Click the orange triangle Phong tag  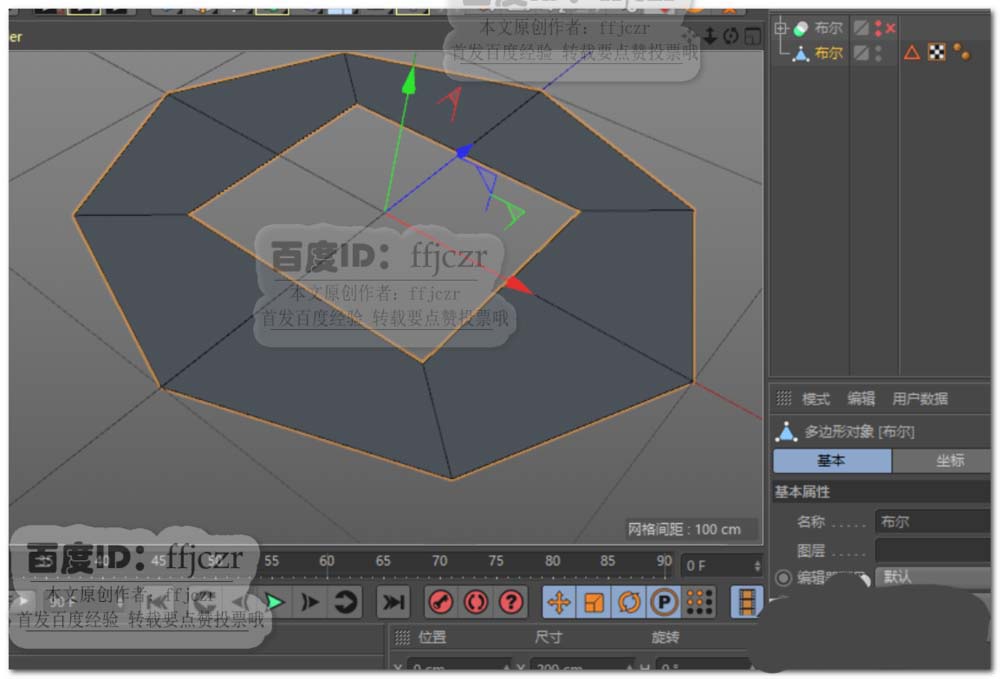[911, 52]
